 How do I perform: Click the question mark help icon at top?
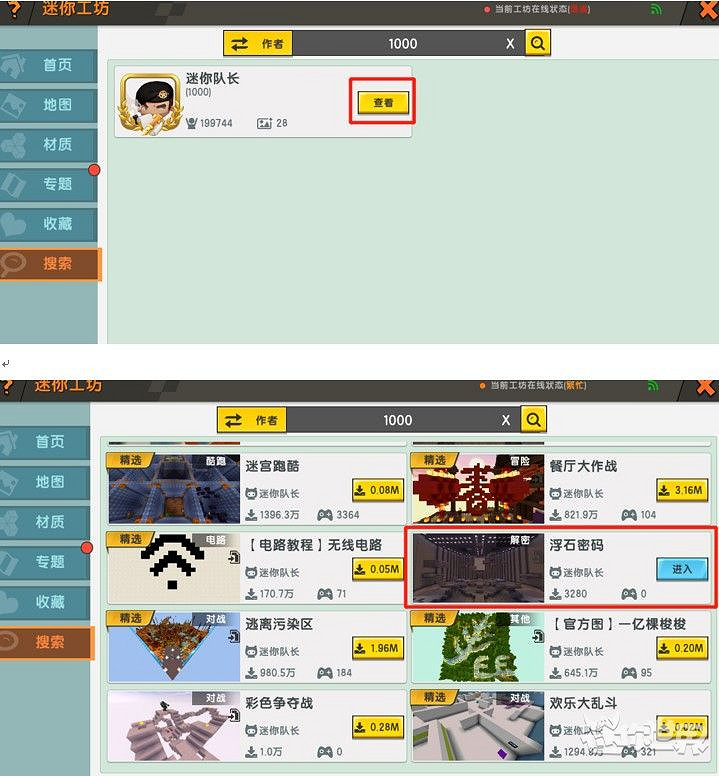tap(13, 11)
